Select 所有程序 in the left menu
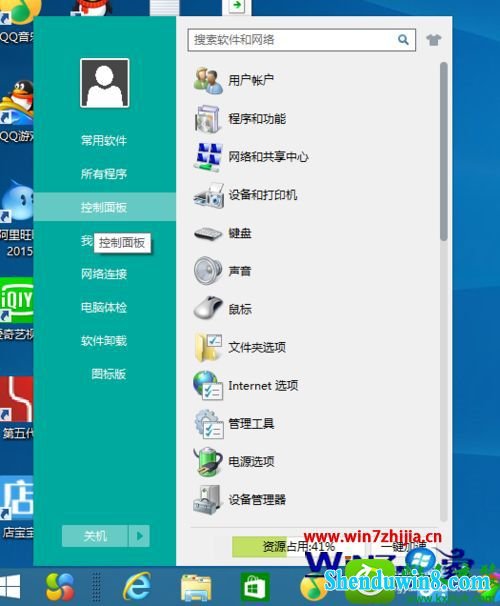 tap(104, 174)
